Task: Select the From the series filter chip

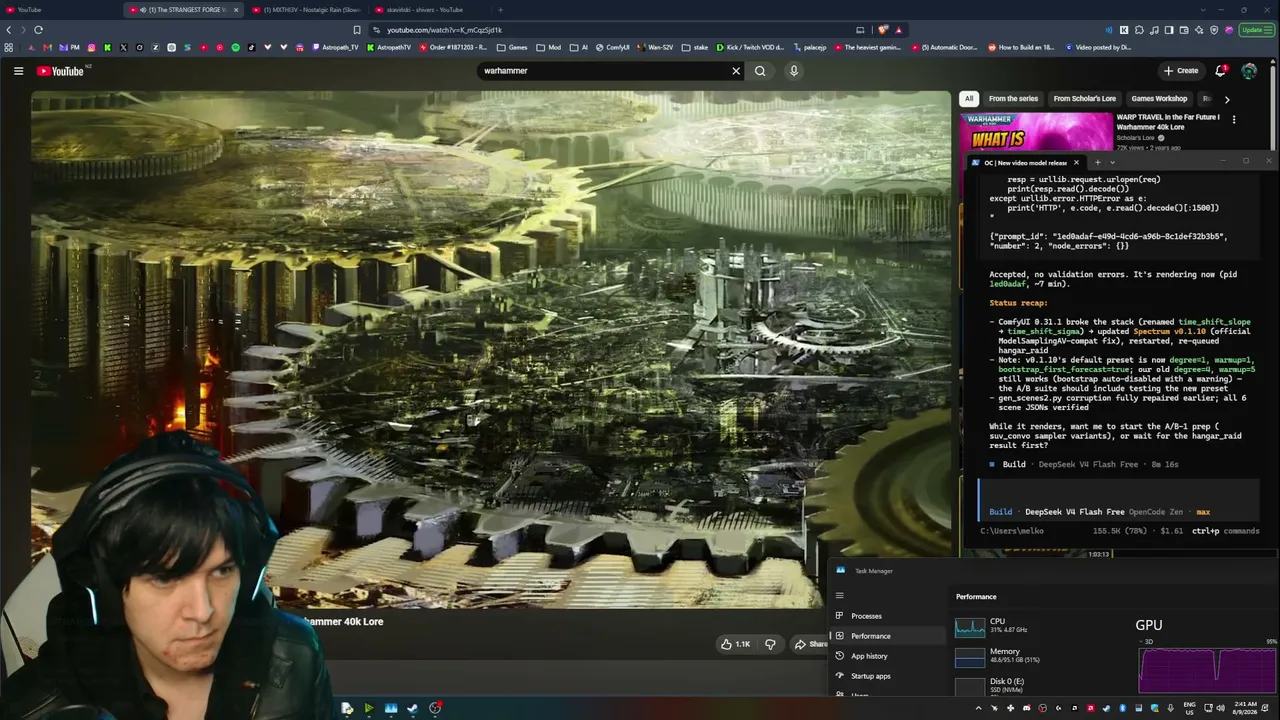Action: pyautogui.click(x=1013, y=99)
